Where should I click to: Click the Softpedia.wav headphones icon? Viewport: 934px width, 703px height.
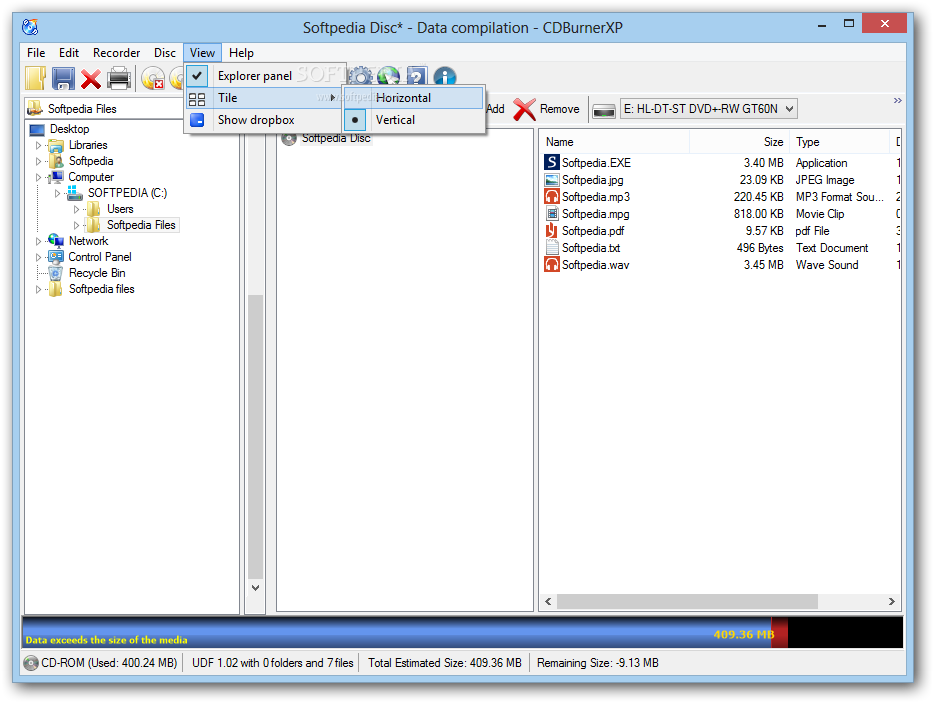(x=552, y=265)
